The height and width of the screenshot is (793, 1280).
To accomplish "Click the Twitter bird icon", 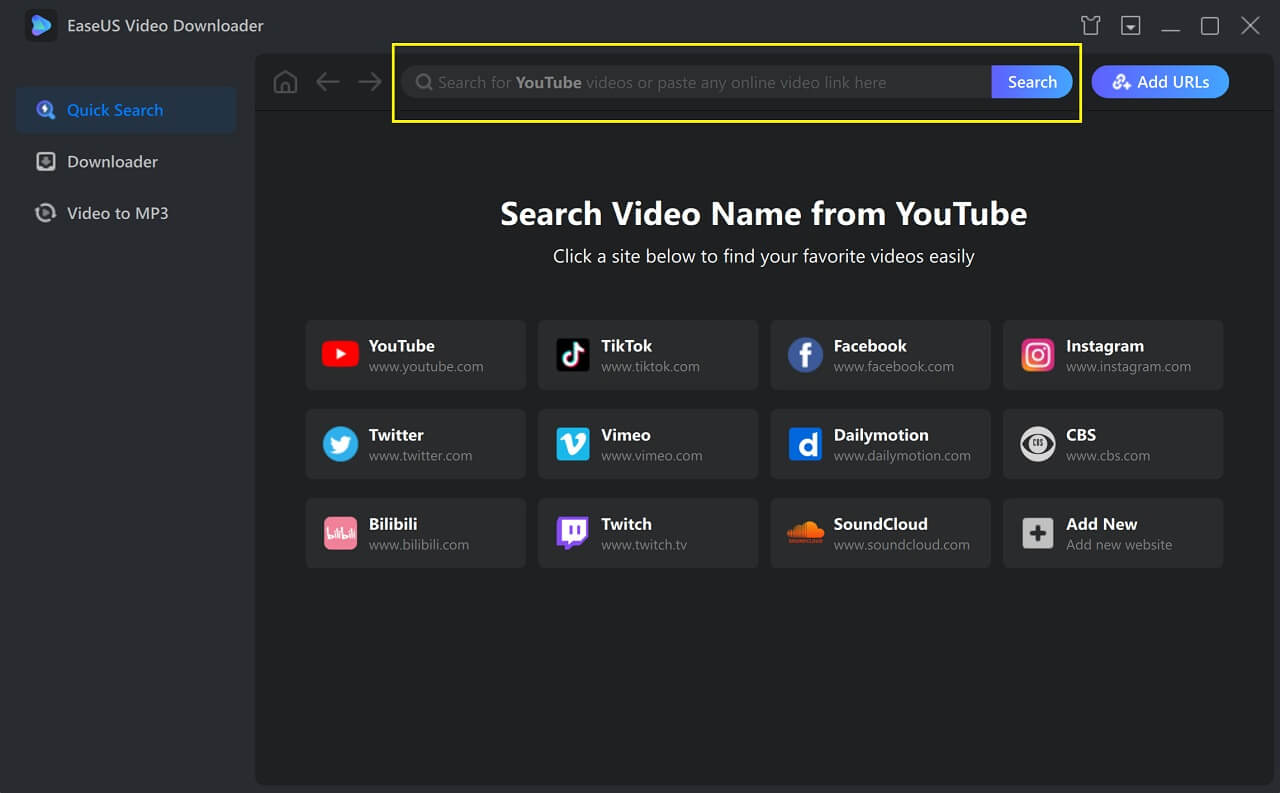I will [x=340, y=443].
